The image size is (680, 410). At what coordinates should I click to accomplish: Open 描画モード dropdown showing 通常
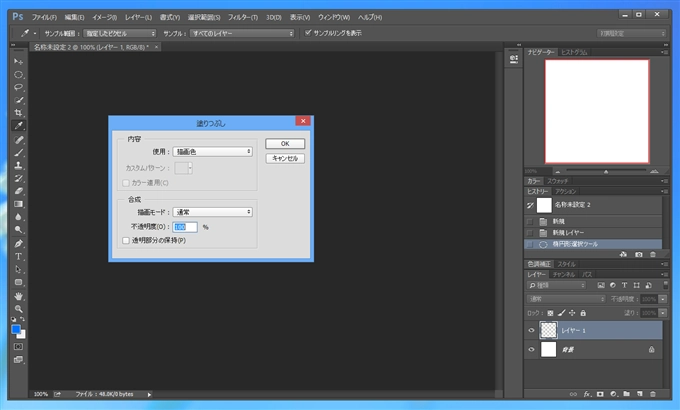tap(212, 212)
